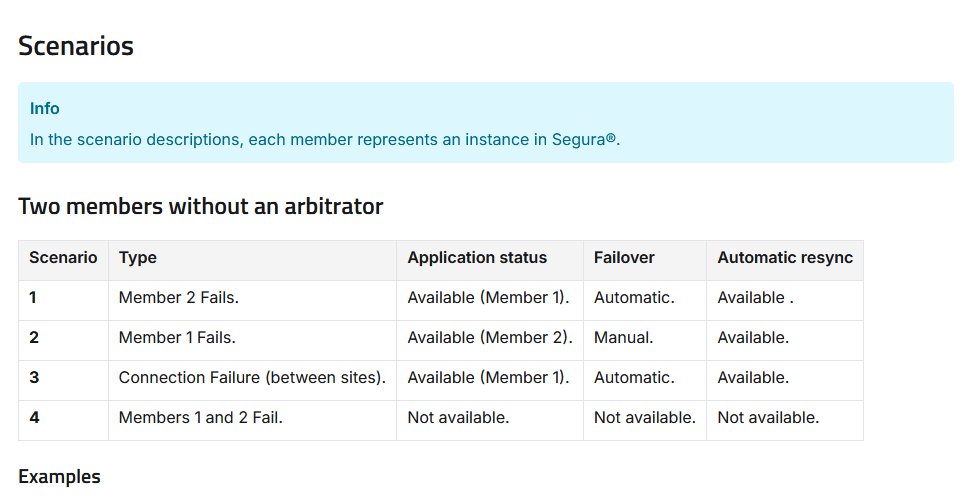Select scenario number 2 cell
Screen dimensions: 976x501
(x=34, y=338)
